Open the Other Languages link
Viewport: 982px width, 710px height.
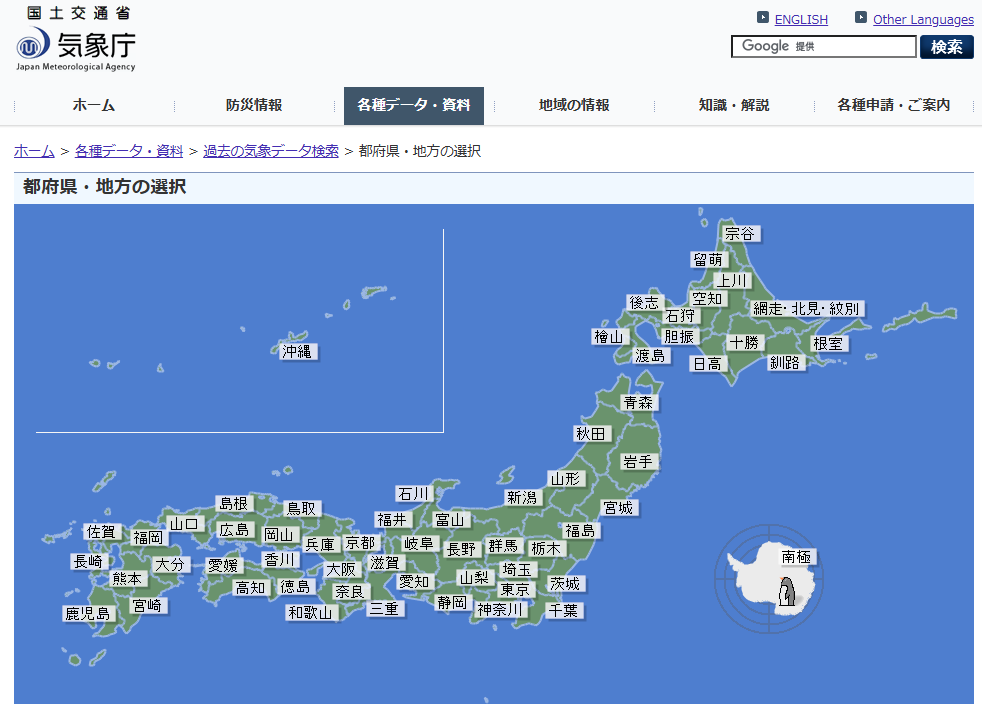pos(922,19)
